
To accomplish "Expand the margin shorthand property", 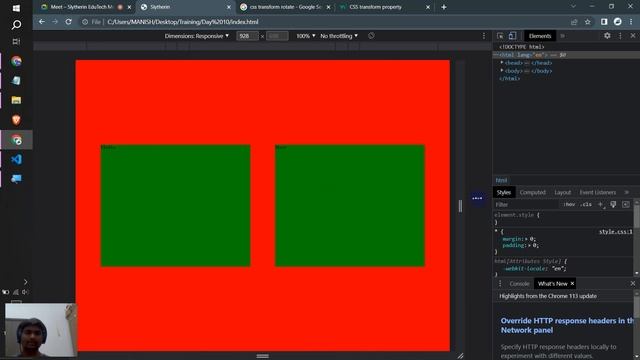I will click(x=526, y=239).
